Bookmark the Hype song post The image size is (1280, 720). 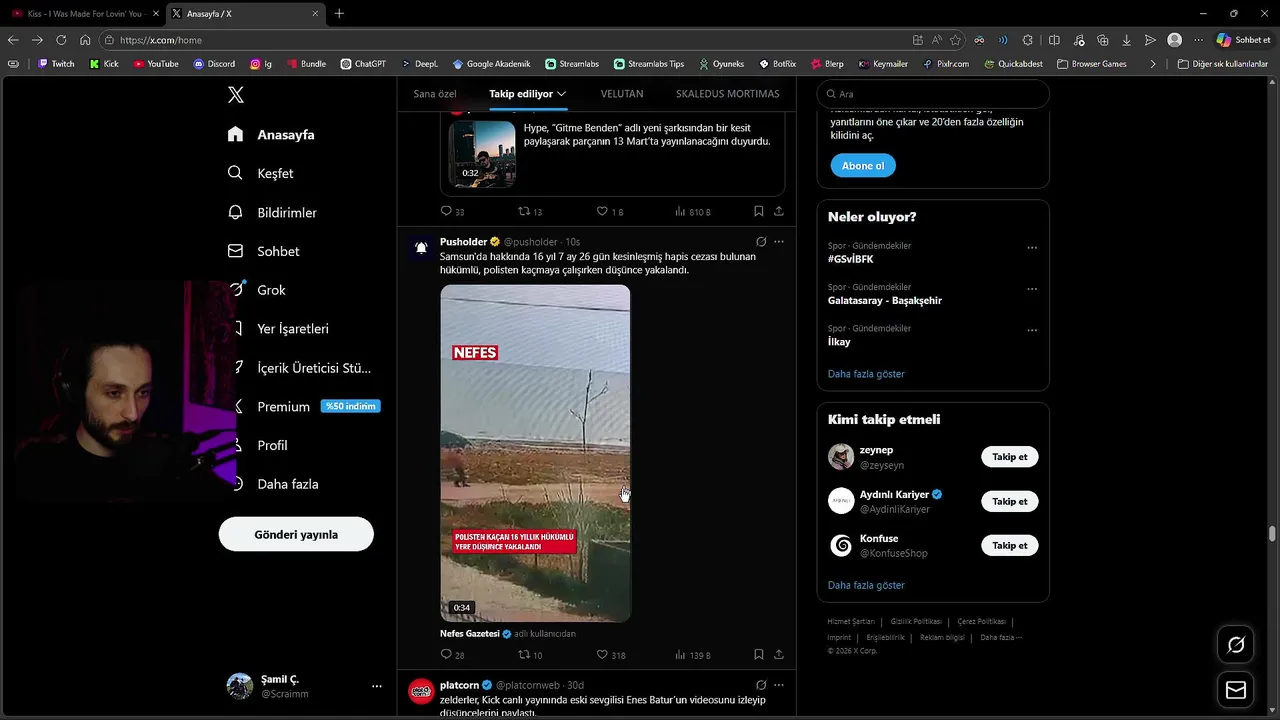pyautogui.click(x=759, y=211)
